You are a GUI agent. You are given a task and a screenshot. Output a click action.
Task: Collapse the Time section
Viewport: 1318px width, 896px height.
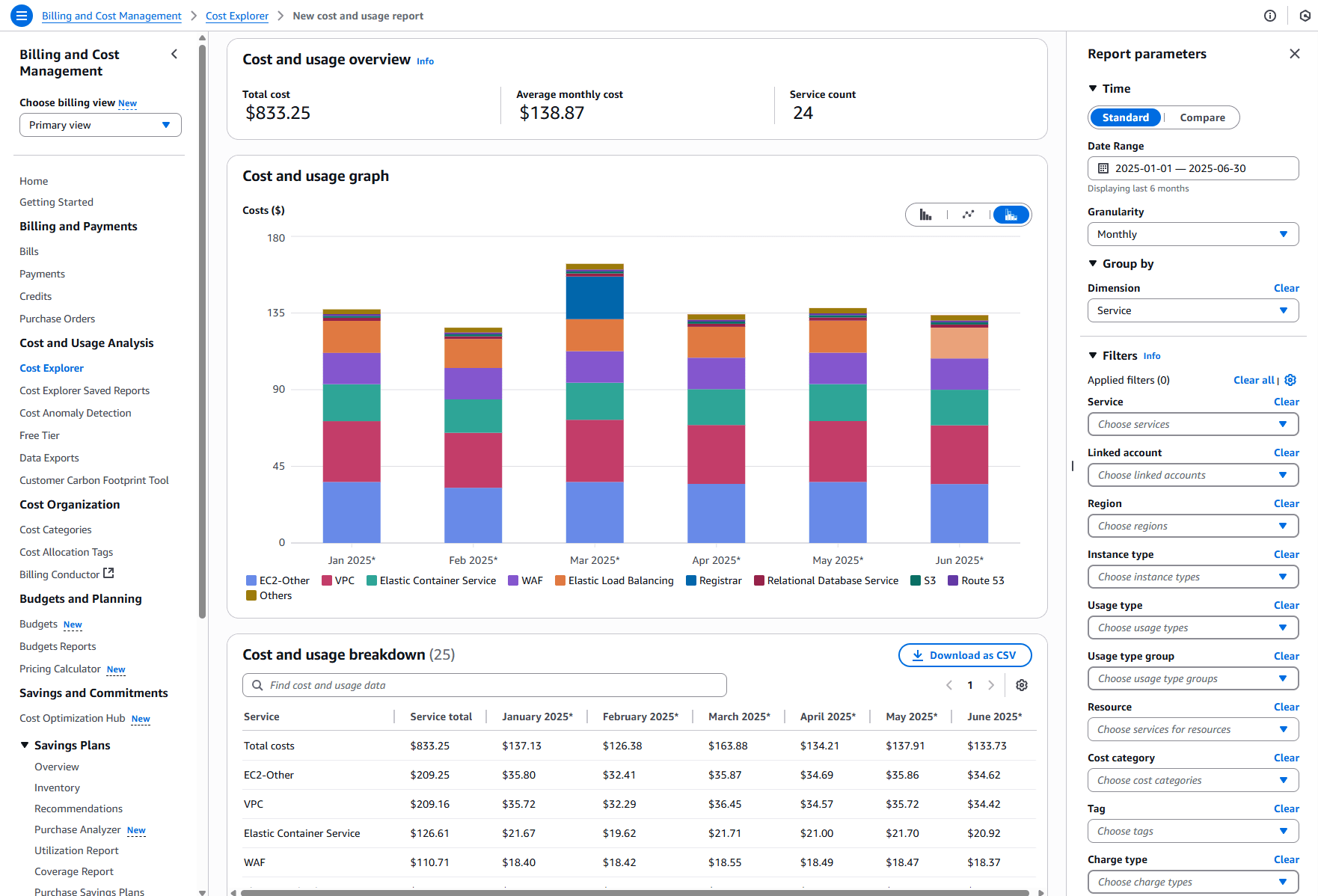(1093, 88)
